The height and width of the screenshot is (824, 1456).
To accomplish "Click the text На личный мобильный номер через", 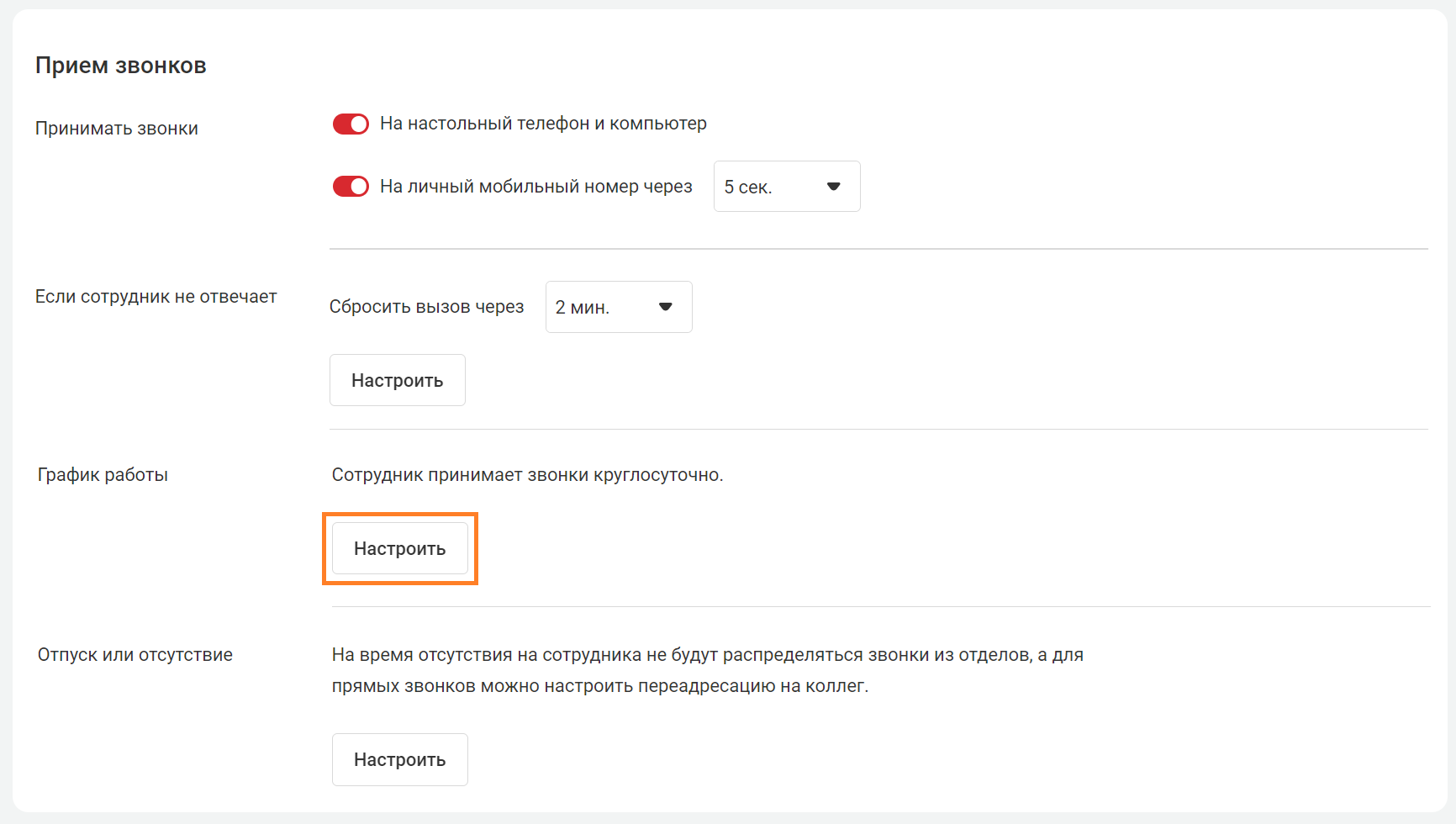I will click(x=535, y=187).
